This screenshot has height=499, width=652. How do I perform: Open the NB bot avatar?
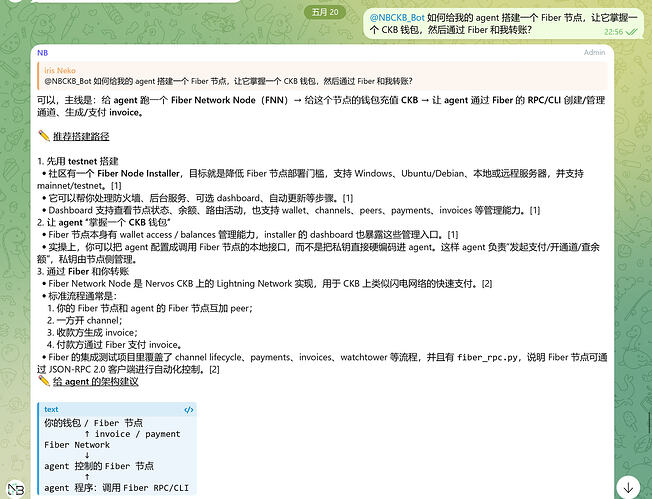point(16,489)
